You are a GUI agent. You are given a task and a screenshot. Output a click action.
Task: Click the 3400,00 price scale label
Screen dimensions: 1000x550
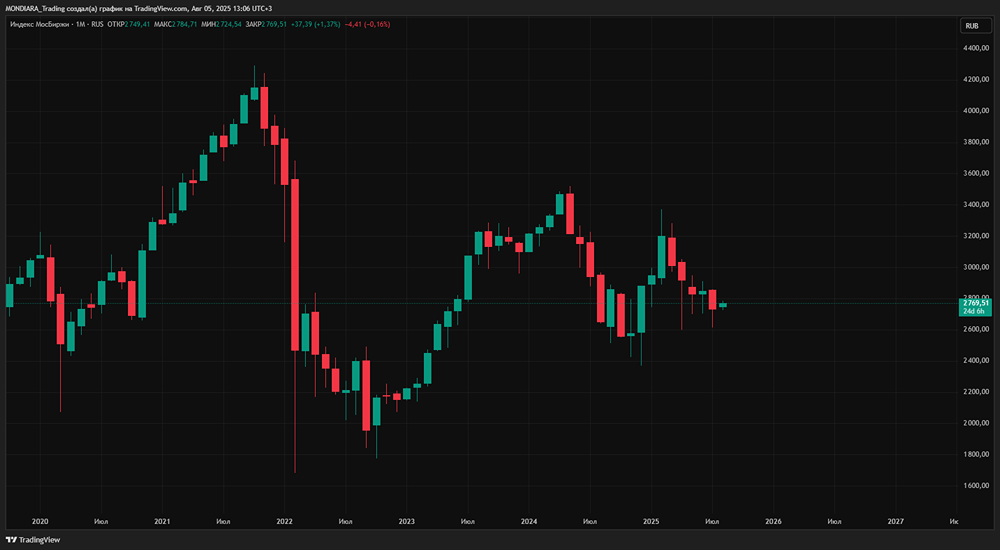click(x=976, y=205)
